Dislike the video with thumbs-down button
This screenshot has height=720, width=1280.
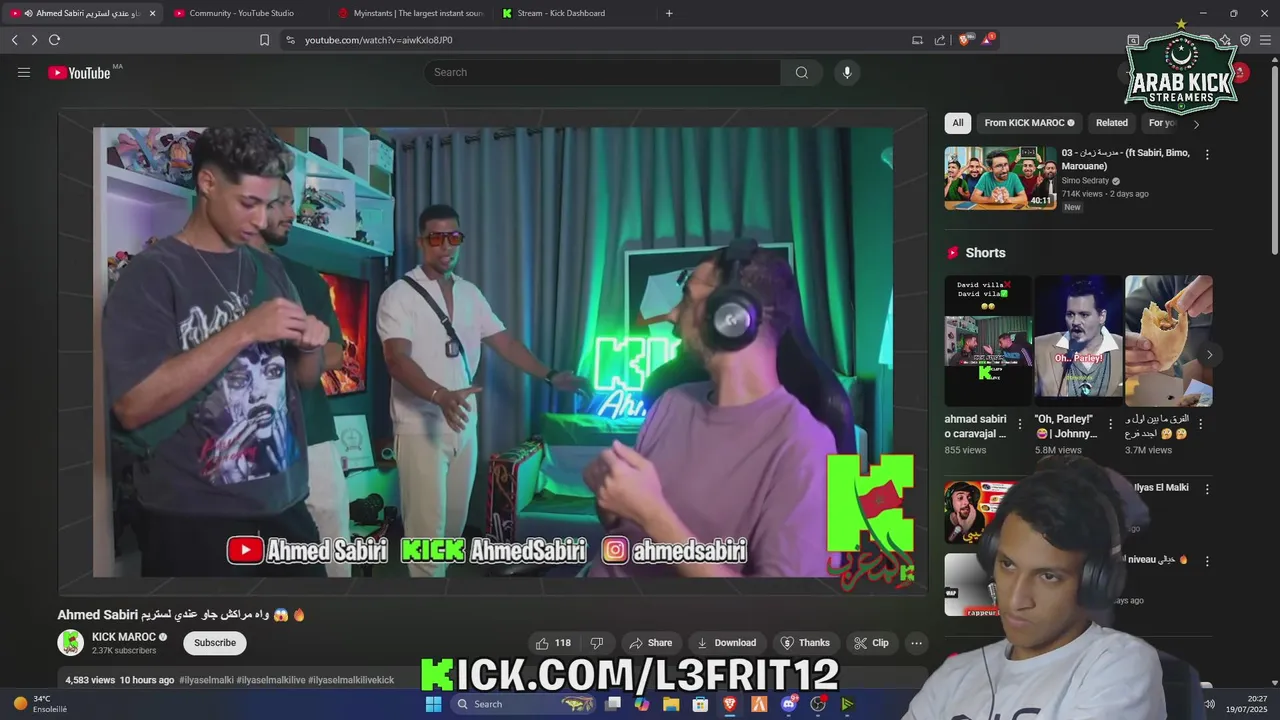(x=597, y=643)
